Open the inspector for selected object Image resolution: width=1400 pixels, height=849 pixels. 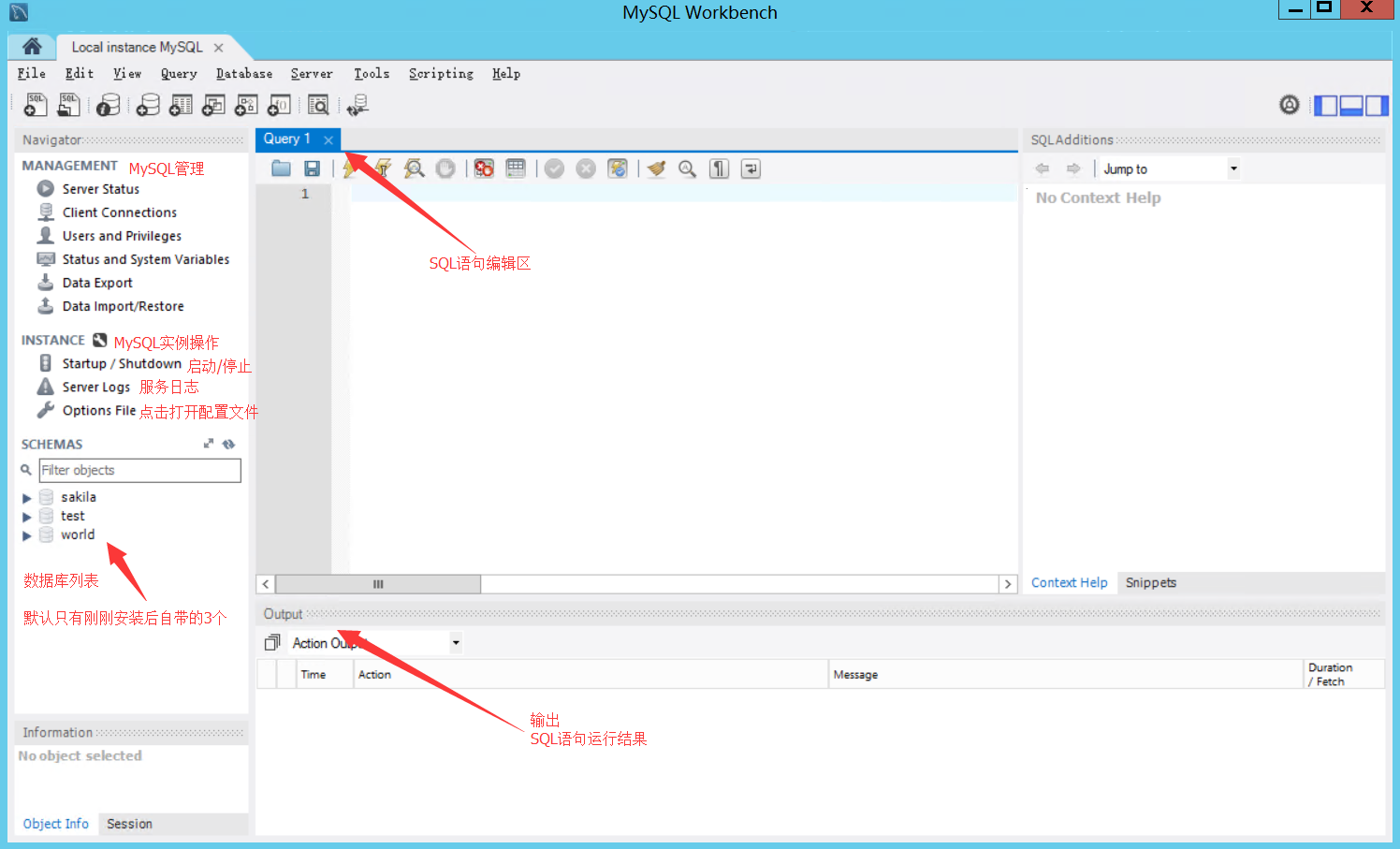[x=109, y=105]
